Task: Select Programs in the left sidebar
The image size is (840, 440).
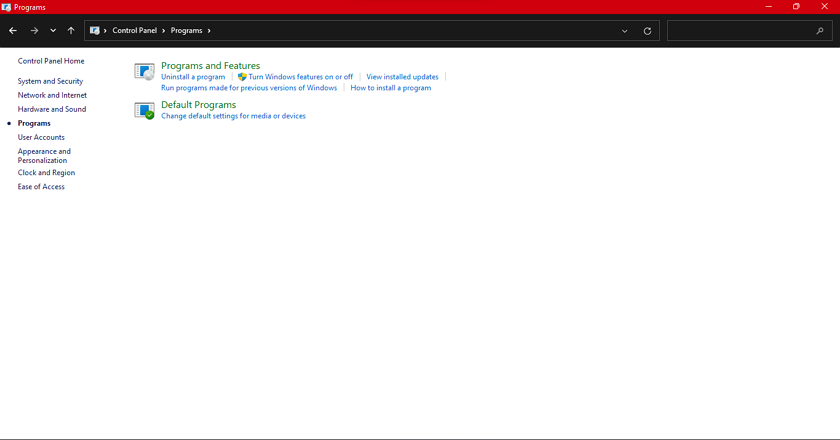Action: coord(34,123)
